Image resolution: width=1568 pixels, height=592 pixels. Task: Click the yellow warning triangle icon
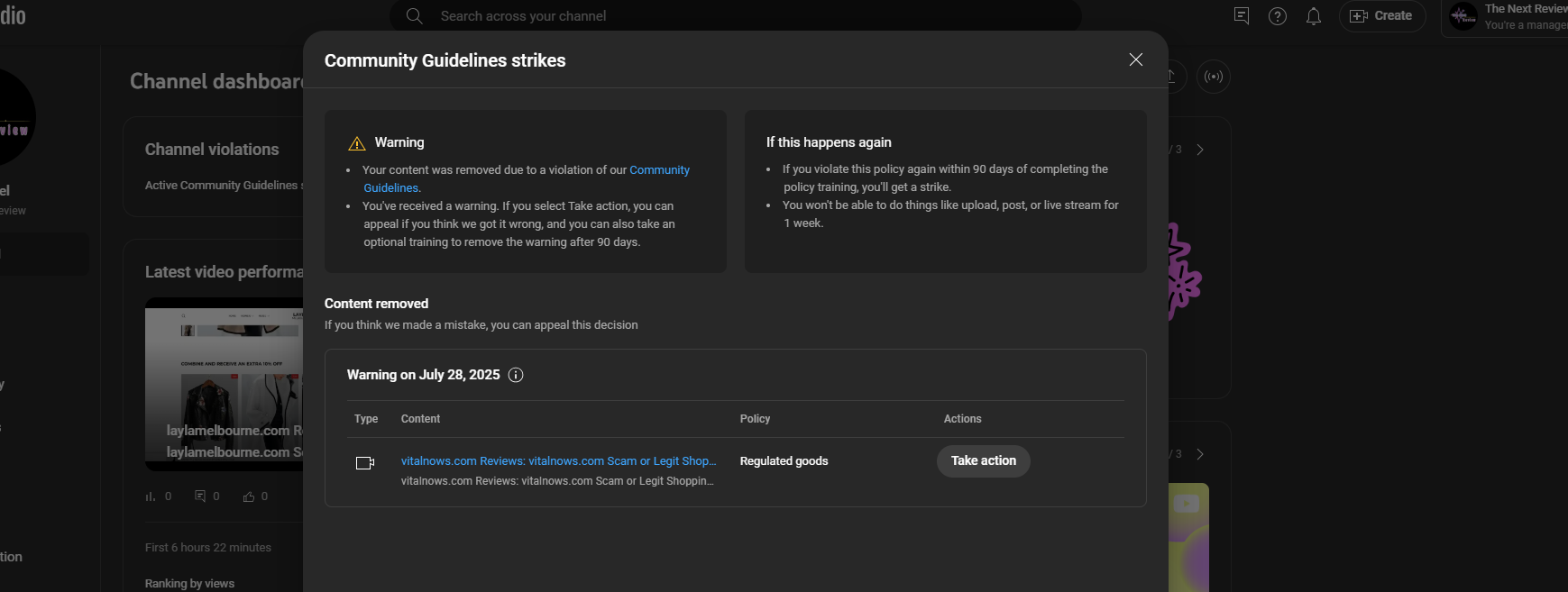(x=357, y=143)
